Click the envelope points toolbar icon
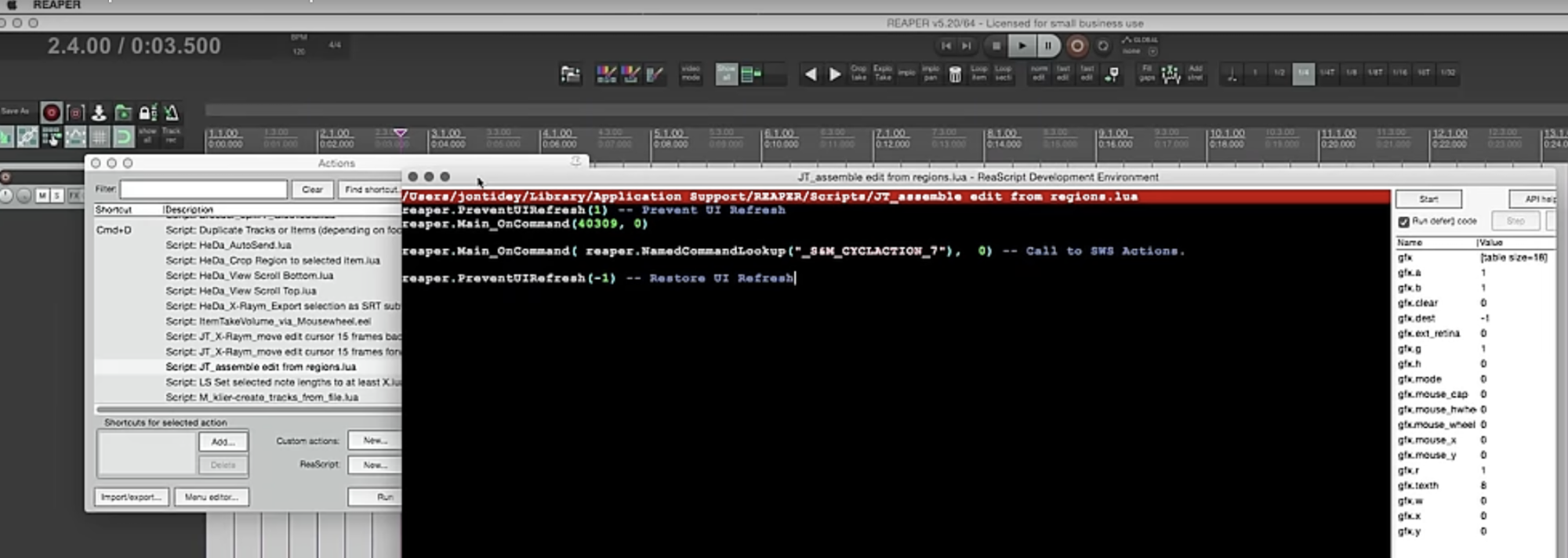Viewport: 1568px width, 558px height. (x=1171, y=74)
